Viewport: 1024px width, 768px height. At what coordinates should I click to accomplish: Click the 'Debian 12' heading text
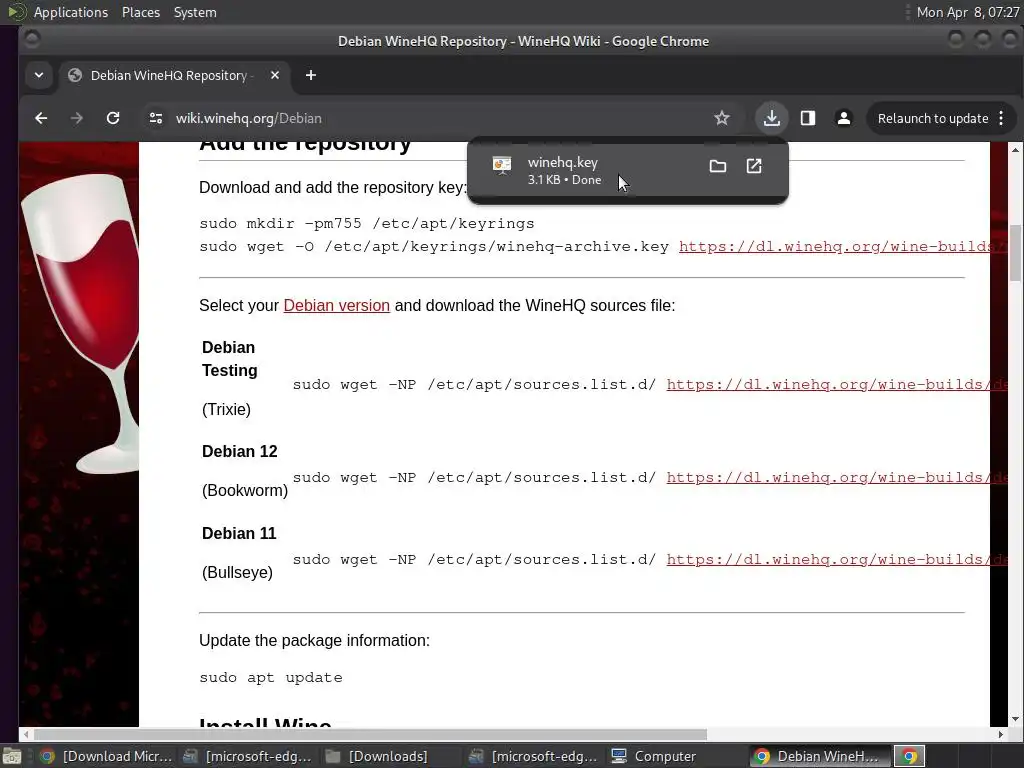240,451
